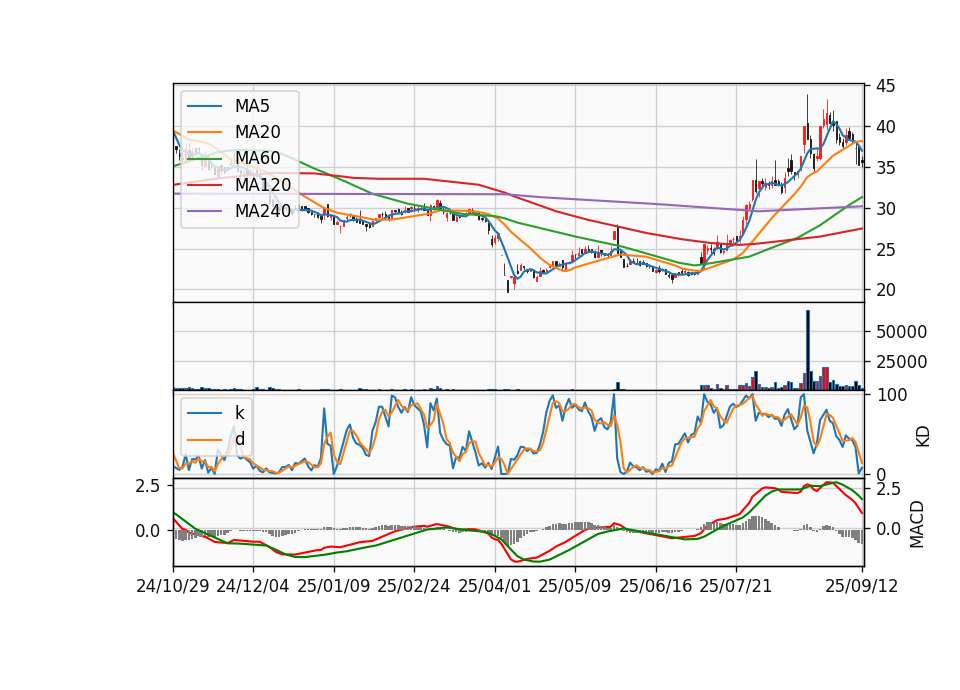Click the 25/07/21 date axis label

click(x=736, y=586)
